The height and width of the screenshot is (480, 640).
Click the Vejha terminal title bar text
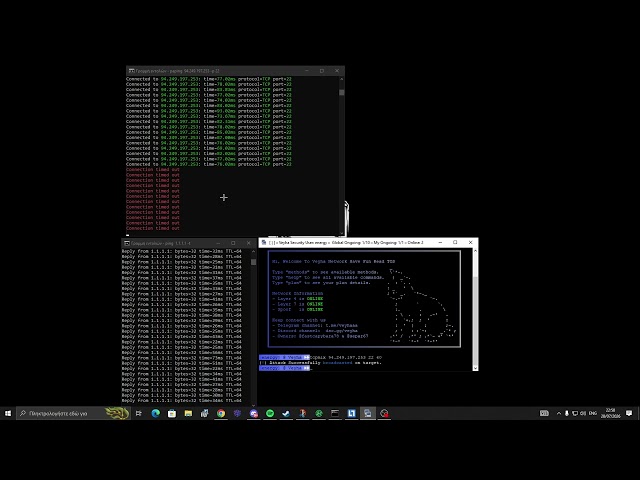pyautogui.click(x=347, y=242)
